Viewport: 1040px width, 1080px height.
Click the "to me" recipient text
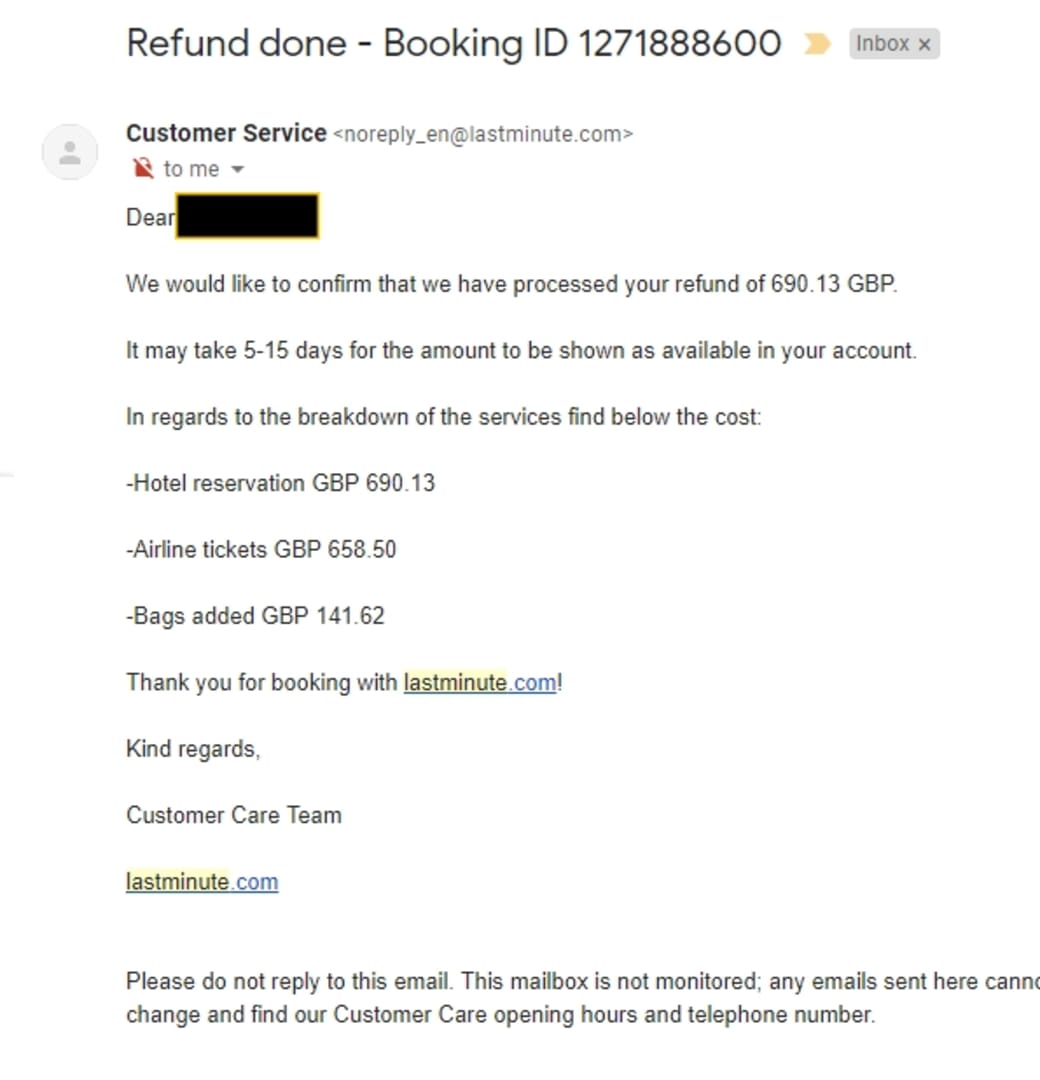coord(191,169)
